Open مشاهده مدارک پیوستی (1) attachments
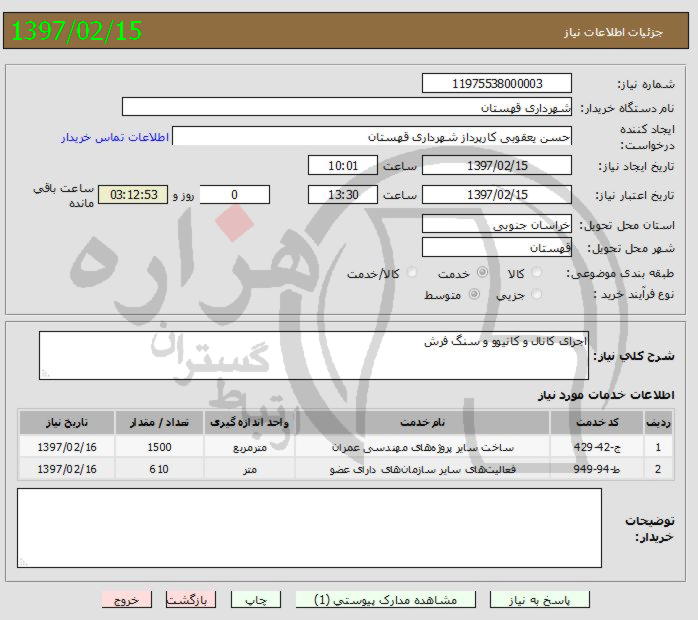The height and width of the screenshot is (620, 698). coord(386,600)
